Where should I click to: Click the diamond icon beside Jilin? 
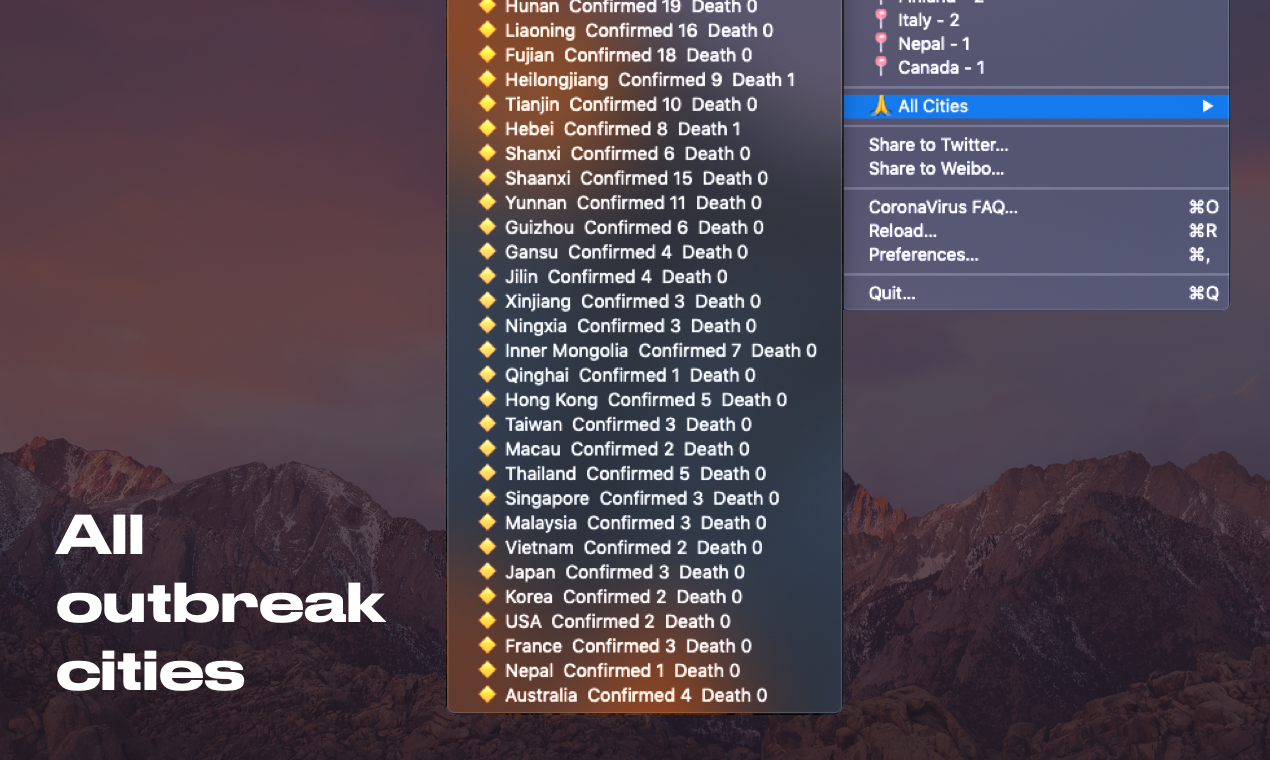tap(487, 276)
